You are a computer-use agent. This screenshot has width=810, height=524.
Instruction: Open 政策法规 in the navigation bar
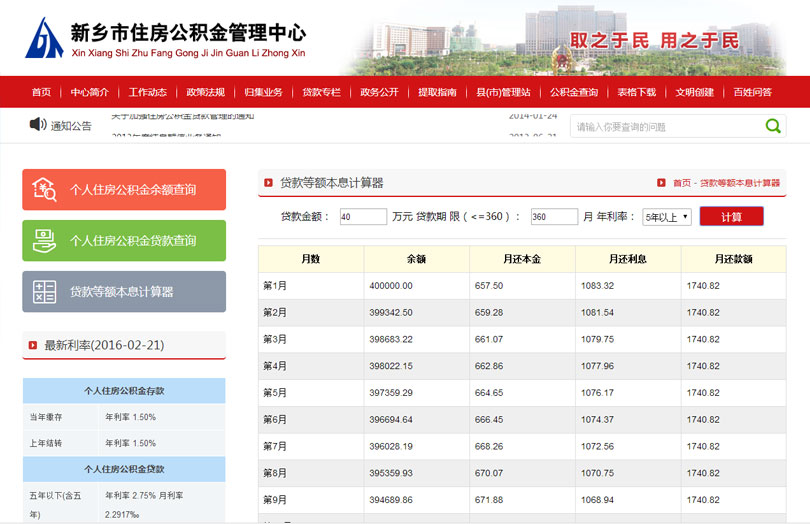205,92
